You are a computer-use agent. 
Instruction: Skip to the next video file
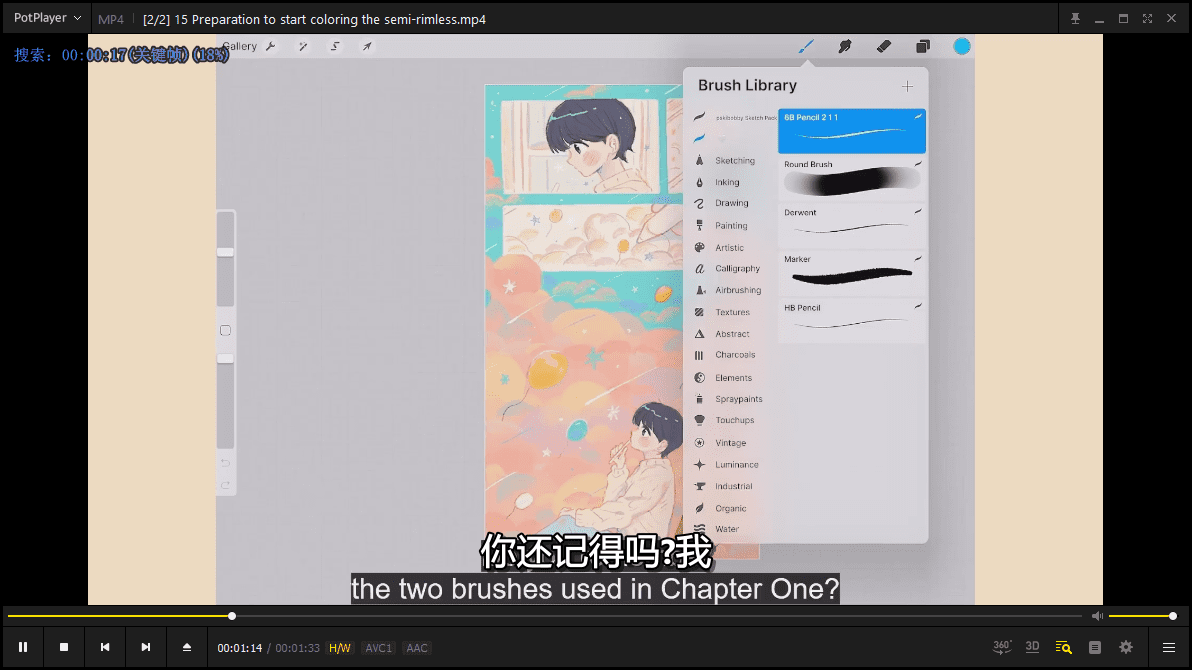click(x=145, y=647)
